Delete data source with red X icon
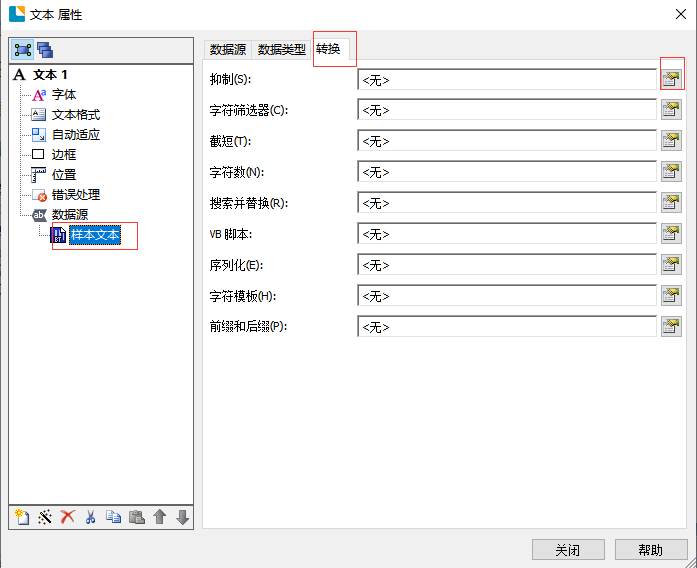 coord(67,517)
